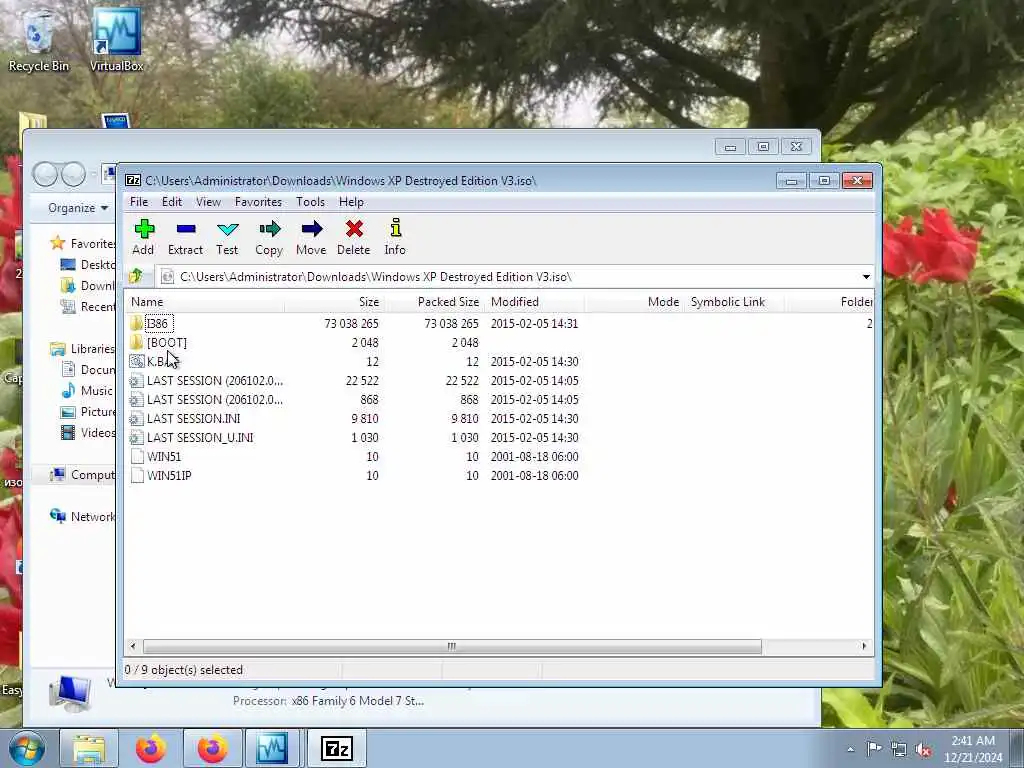Click the Test archive icon
Screen dimensions: 1024x768
click(227, 229)
